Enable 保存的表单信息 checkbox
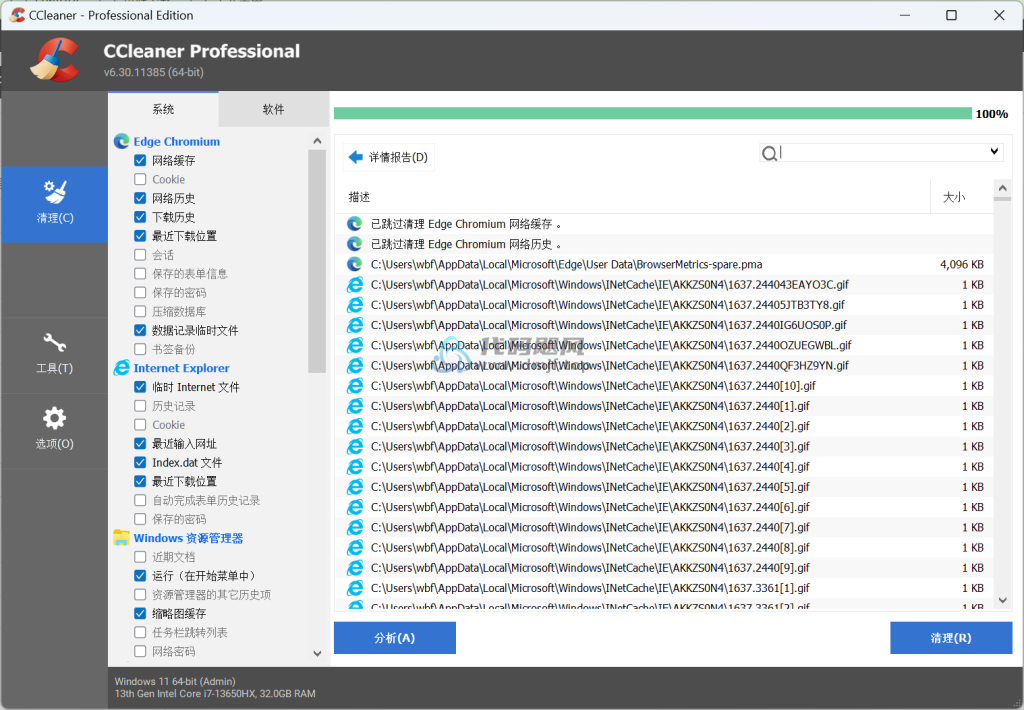The width and height of the screenshot is (1024, 710). click(x=140, y=274)
